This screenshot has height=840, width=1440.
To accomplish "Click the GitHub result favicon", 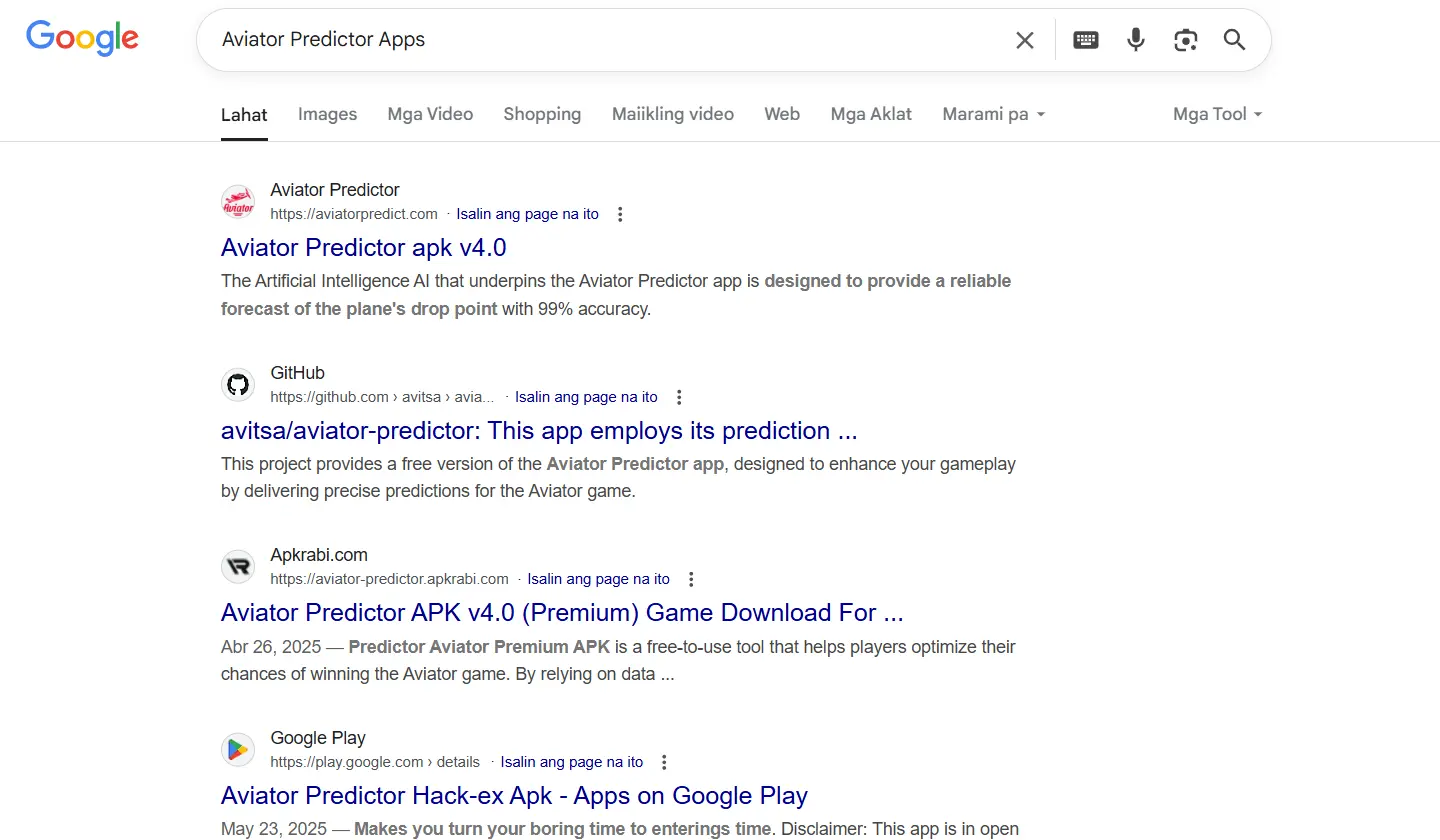I will point(238,385).
